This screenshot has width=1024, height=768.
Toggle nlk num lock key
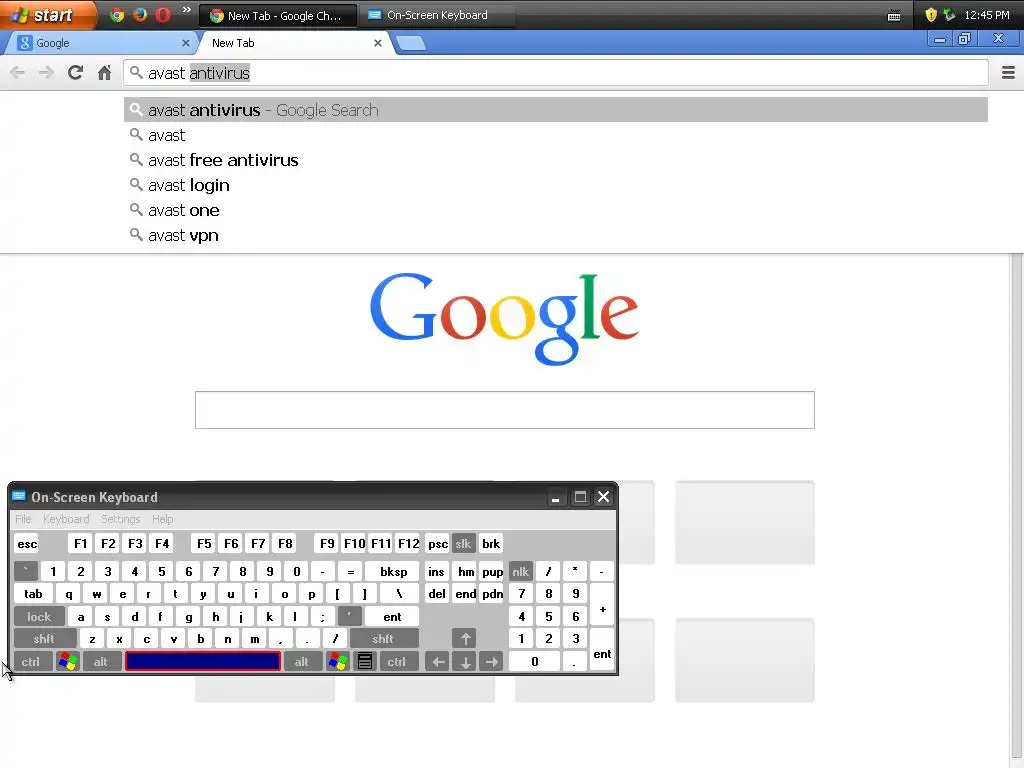click(520, 571)
